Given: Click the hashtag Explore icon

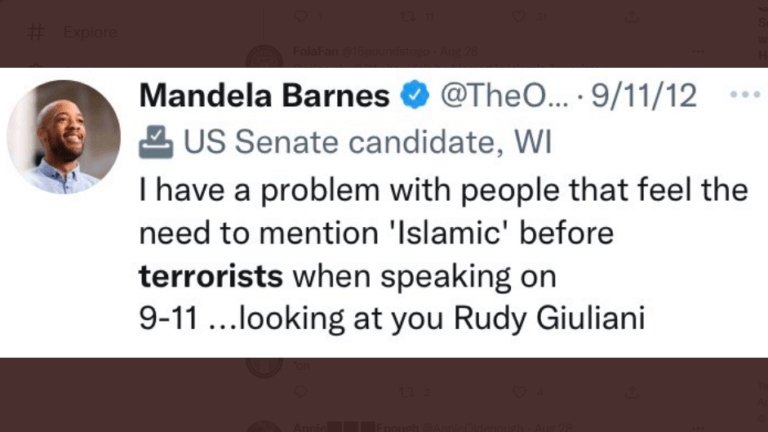Looking at the screenshot, I should click(36, 32).
